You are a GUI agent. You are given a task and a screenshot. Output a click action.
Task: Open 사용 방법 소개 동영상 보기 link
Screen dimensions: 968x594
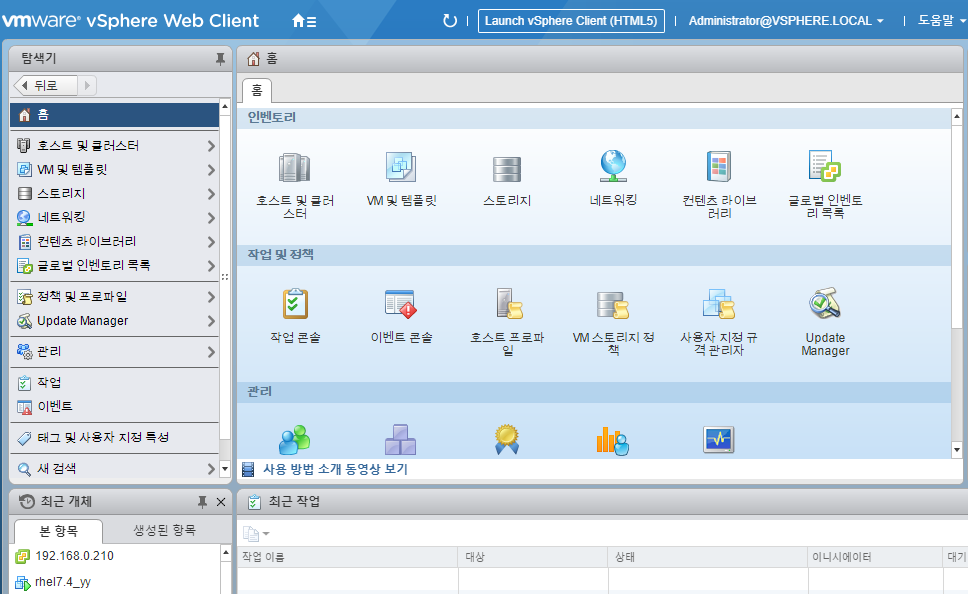pos(335,469)
